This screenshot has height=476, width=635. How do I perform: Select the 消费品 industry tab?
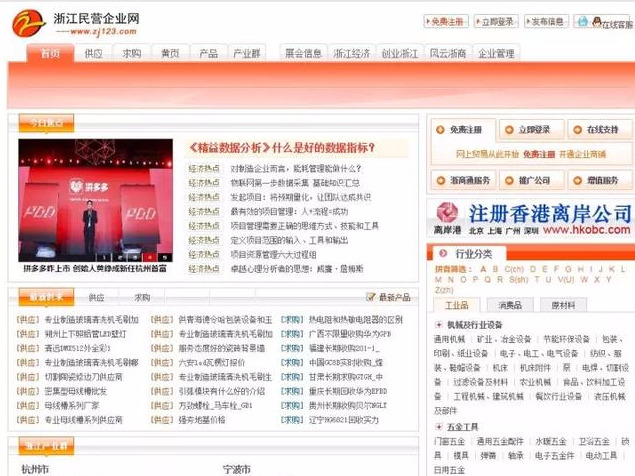tap(509, 305)
